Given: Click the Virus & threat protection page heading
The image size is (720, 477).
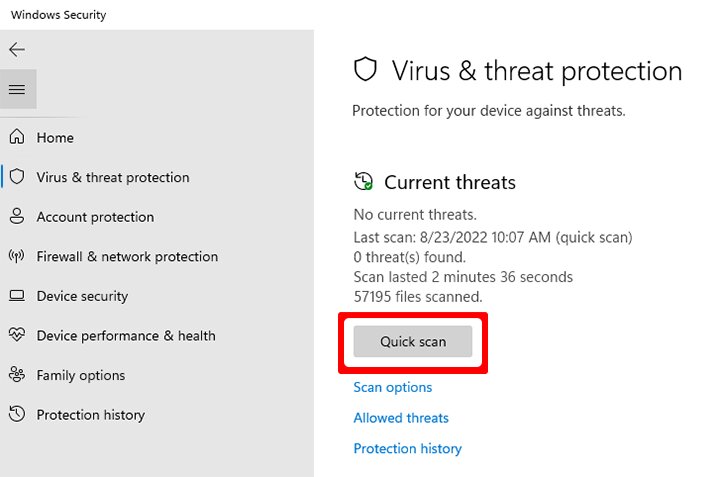Looking at the screenshot, I should tap(537, 71).
